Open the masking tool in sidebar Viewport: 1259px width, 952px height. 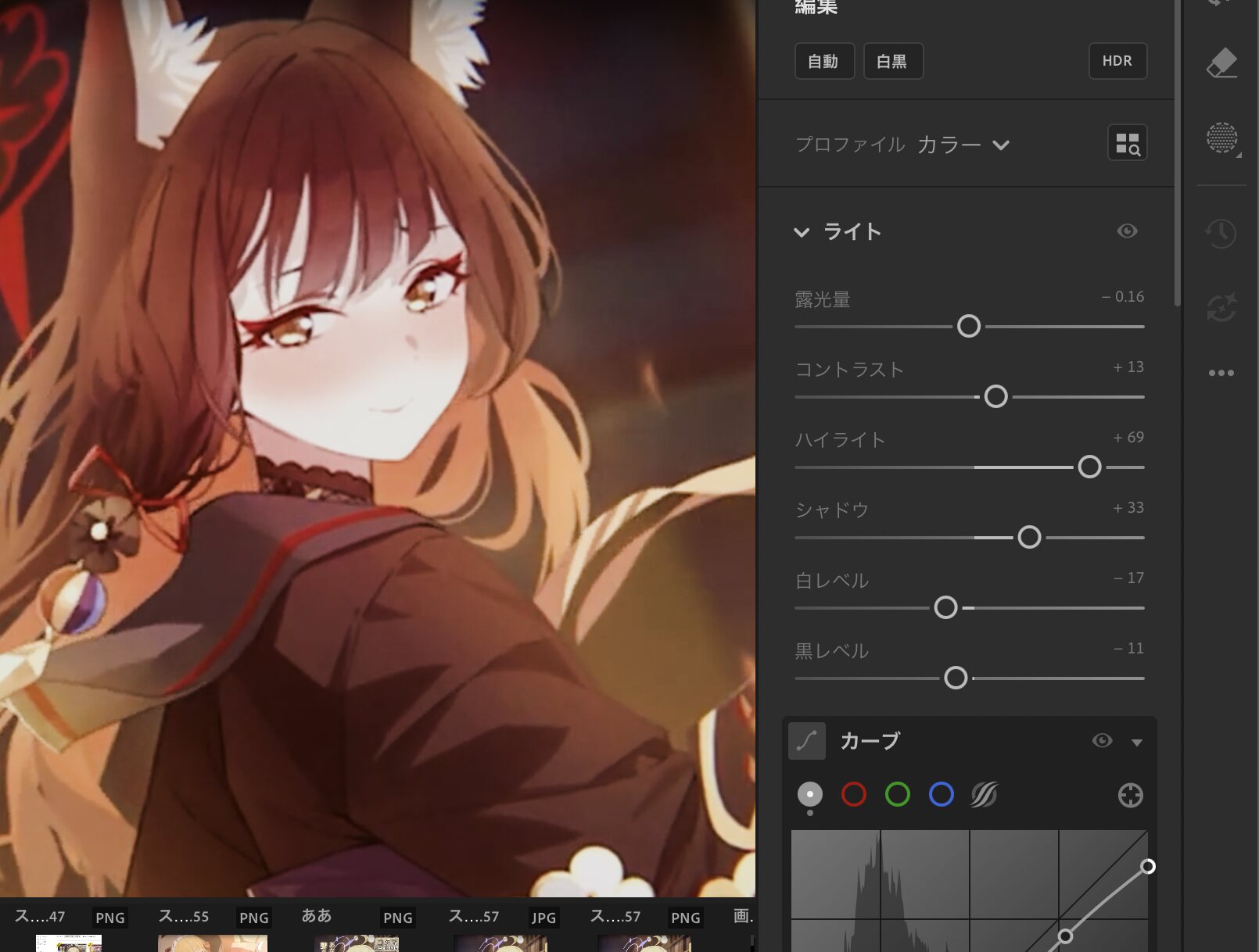coord(1222,138)
